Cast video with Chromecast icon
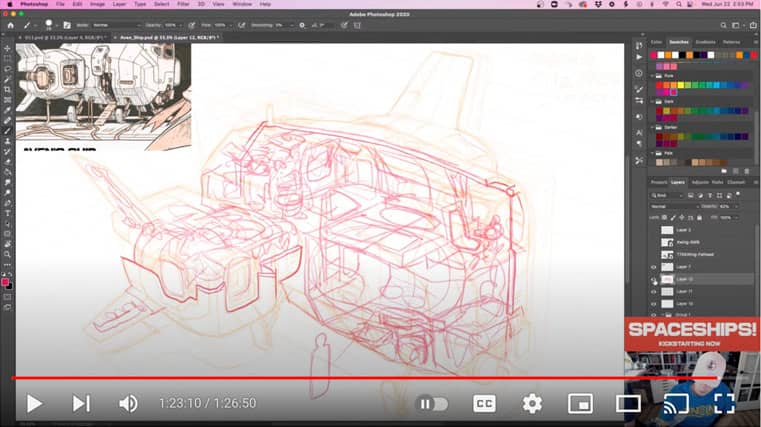Screen dimensions: 761x427 click(676, 404)
